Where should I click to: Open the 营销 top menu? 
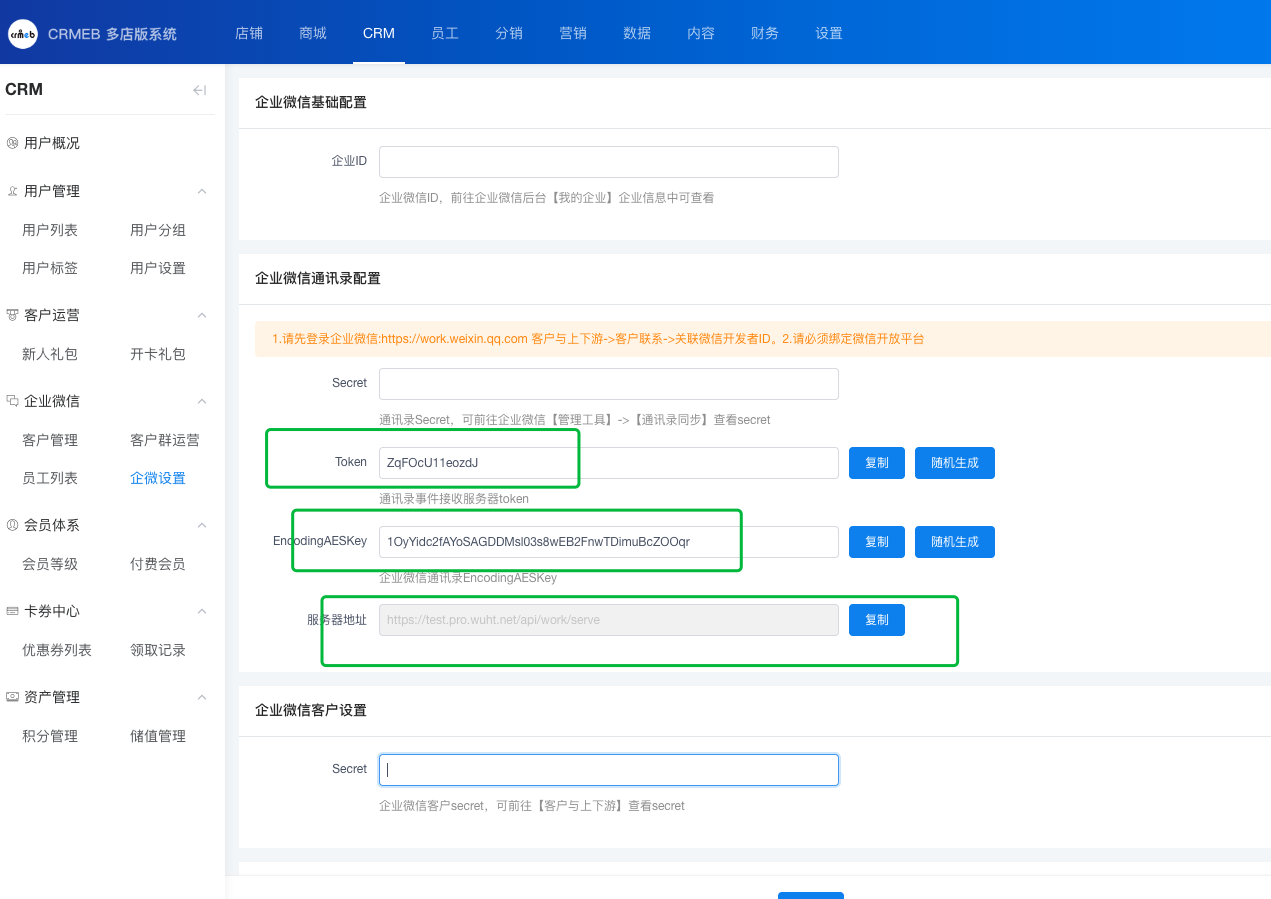(x=573, y=33)
